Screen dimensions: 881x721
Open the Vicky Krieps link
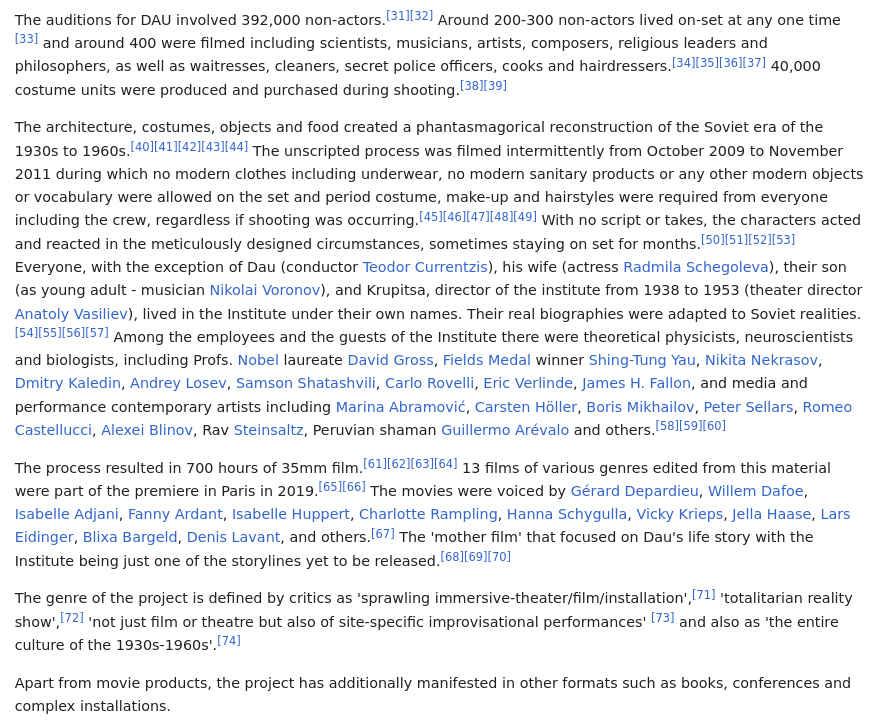click(x=679, y=514)
